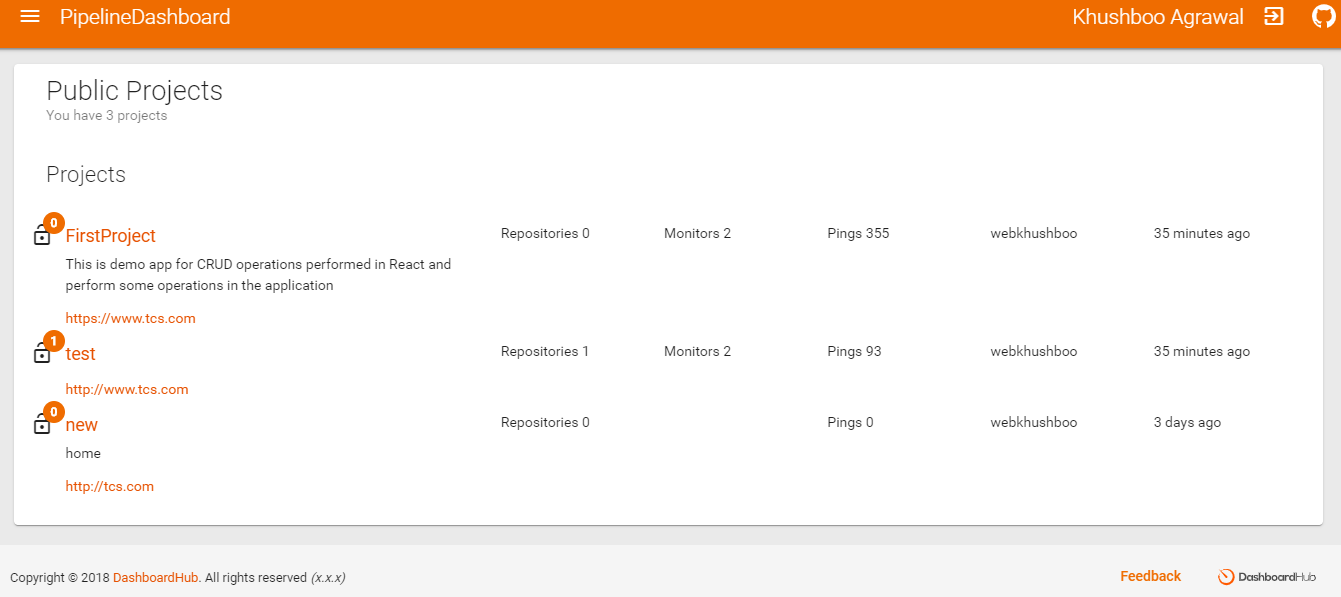Open the Feedback link in the footer
The height and width of the screenshot is (597, 1341).
point(1150,576)
